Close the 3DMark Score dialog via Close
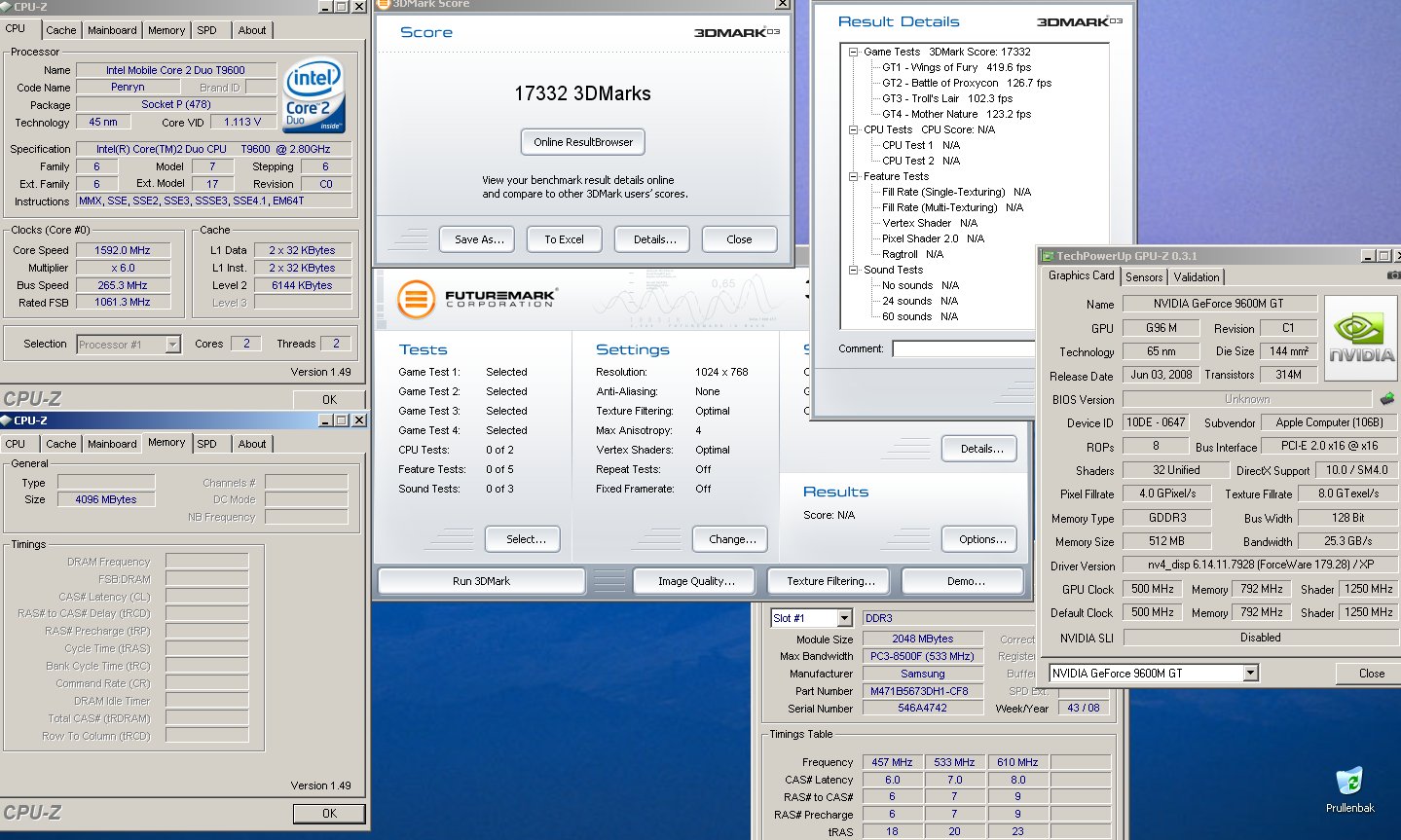Viewport: 1401px width, 840px height. pyautogui.click(x=739, y=239)
